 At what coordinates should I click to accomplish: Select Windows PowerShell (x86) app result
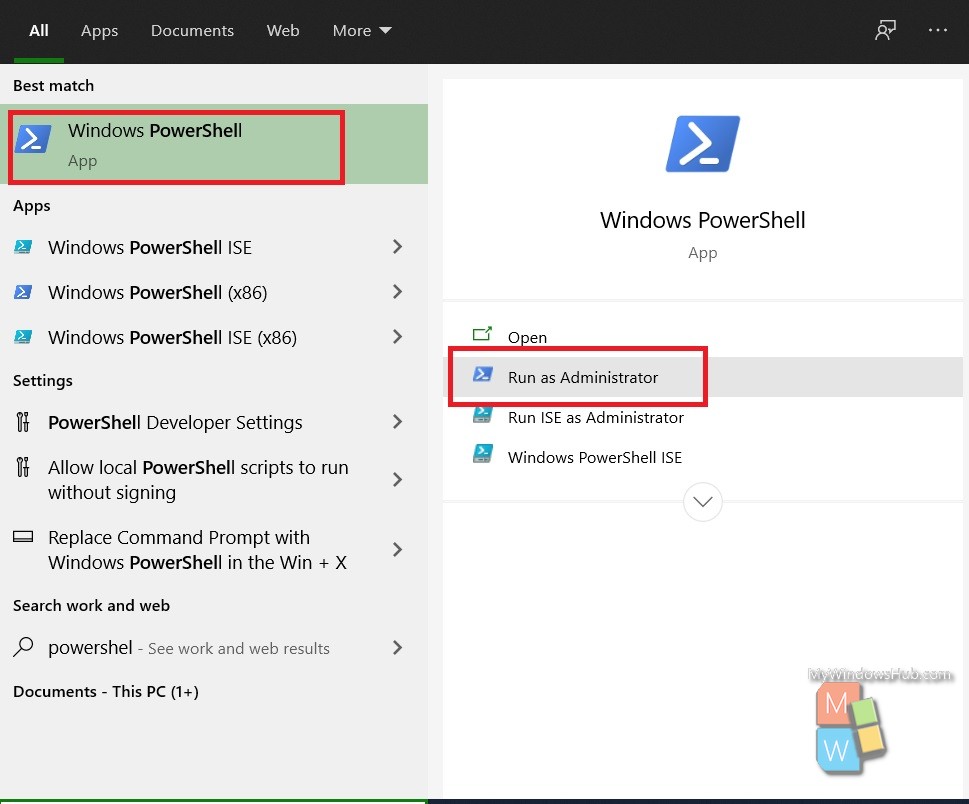click(214, 292)
